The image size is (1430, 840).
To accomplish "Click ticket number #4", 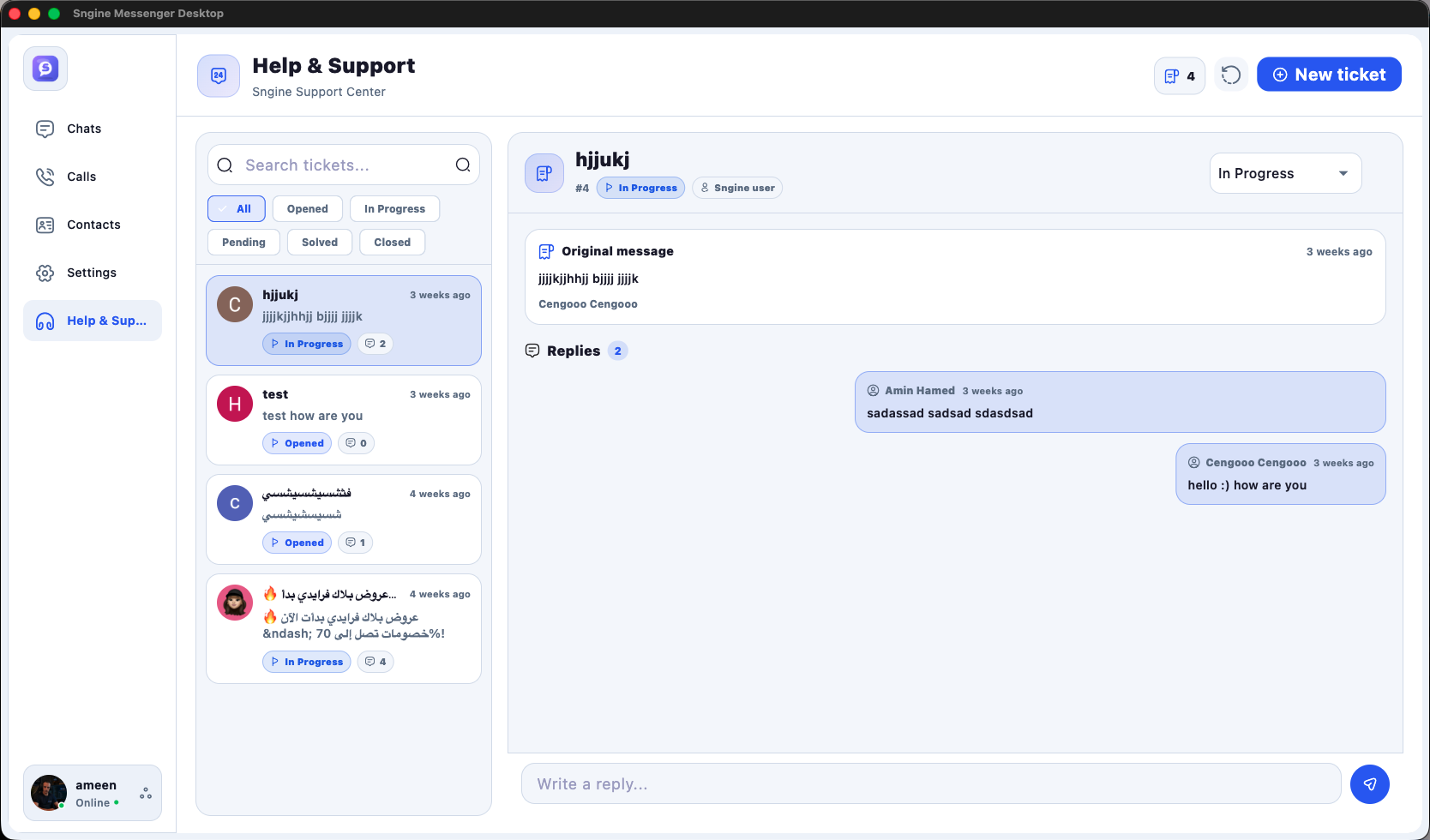I will click(x=583, y=189).
